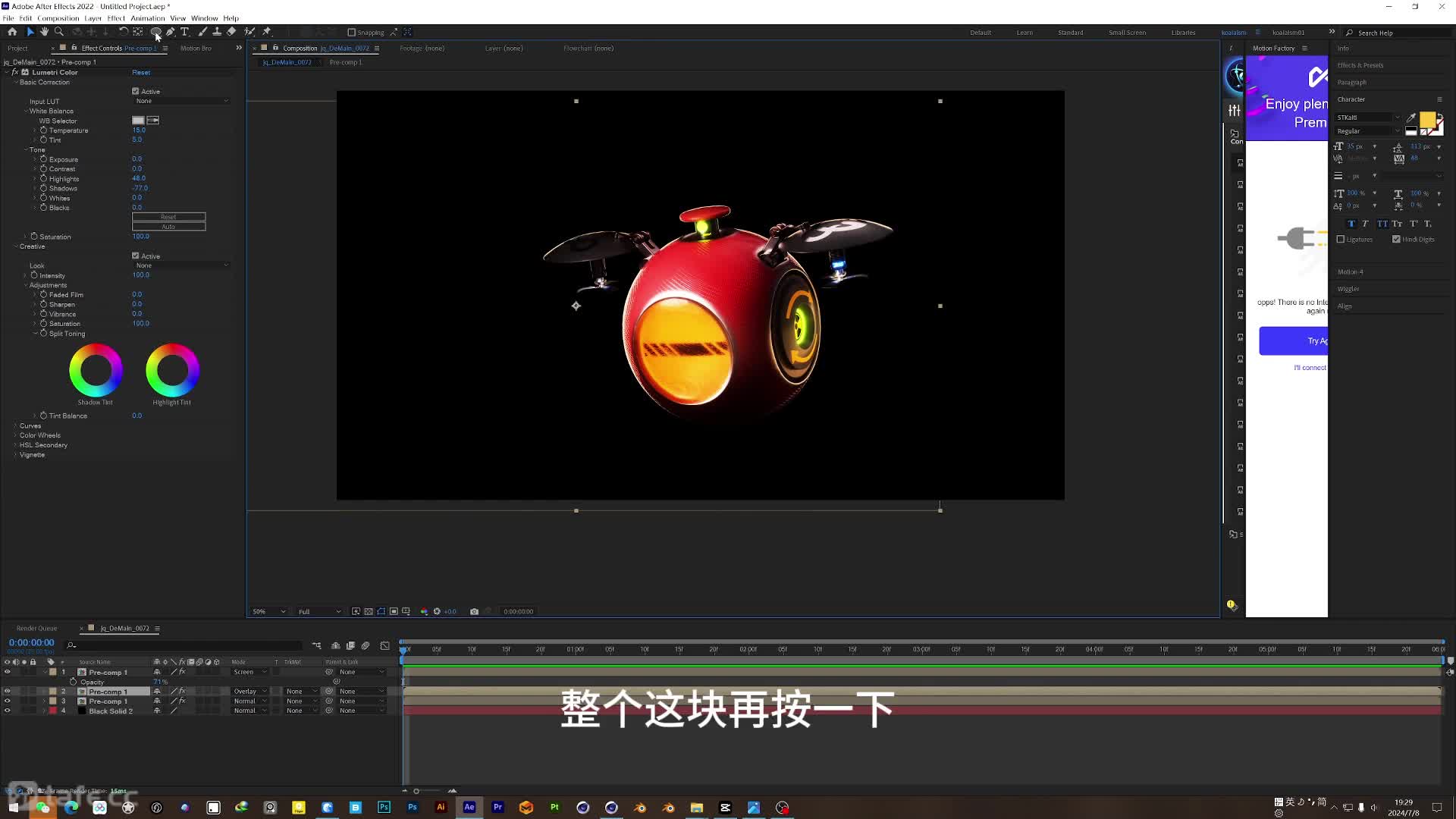The width and height of the screenshot is (1456, 819).
Task: Click WB Selector eyedropper icon
Action: 153,121
